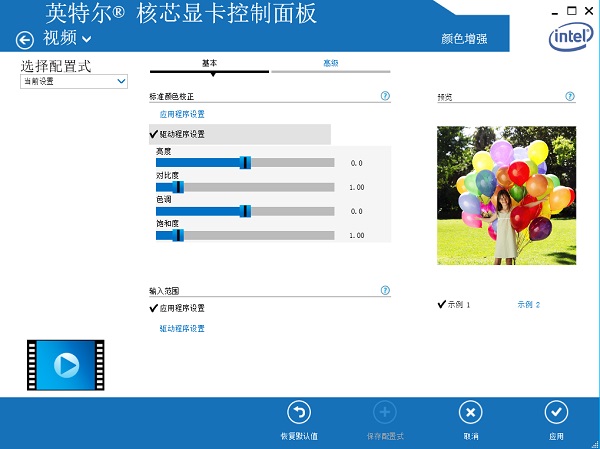Select 驱动程序设置 under 输入范围

[x=182, y=328]
